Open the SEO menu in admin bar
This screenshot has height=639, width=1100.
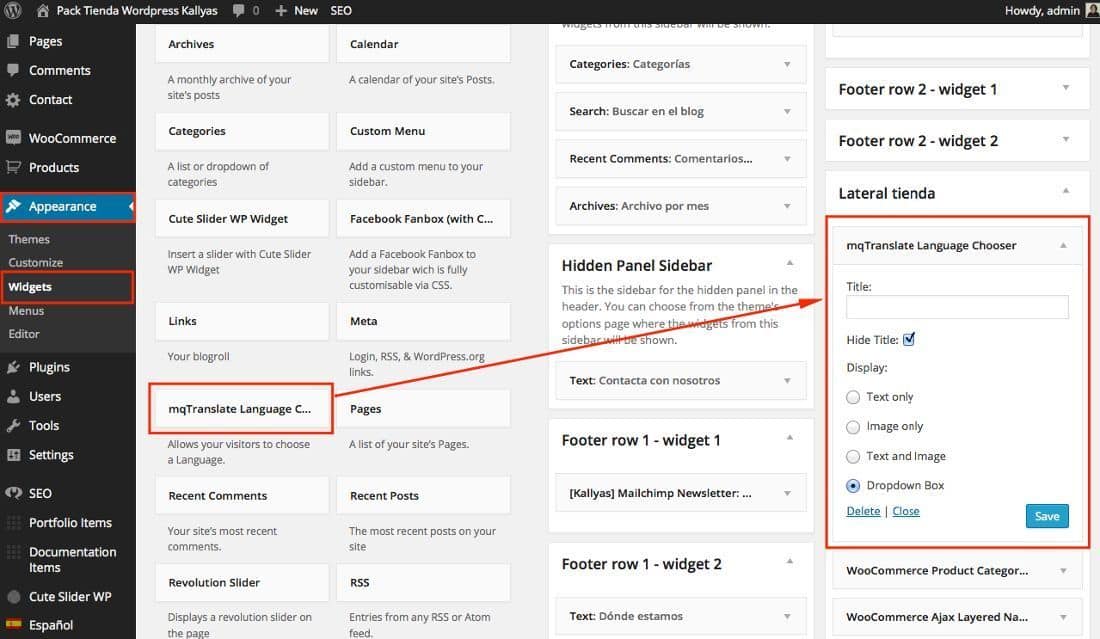click(341, 11)
